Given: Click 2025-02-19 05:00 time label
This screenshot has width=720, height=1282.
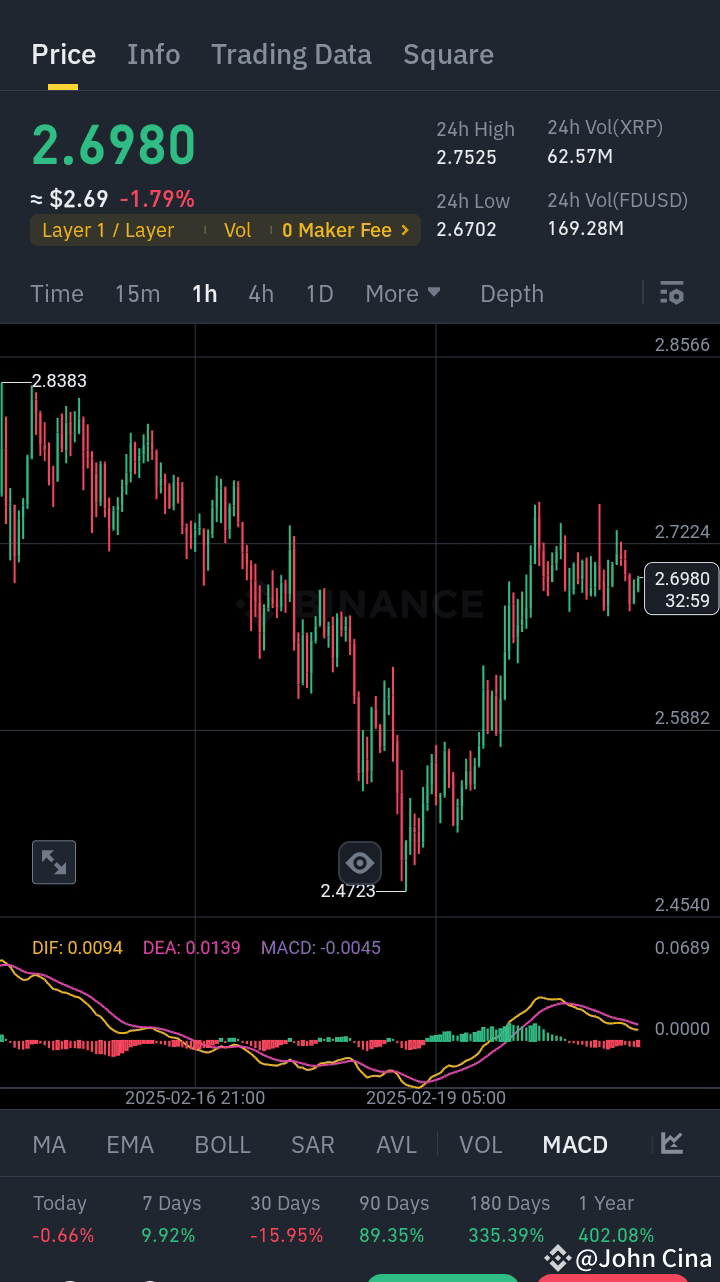Looking at the screenshot, I should (436, 1098).
